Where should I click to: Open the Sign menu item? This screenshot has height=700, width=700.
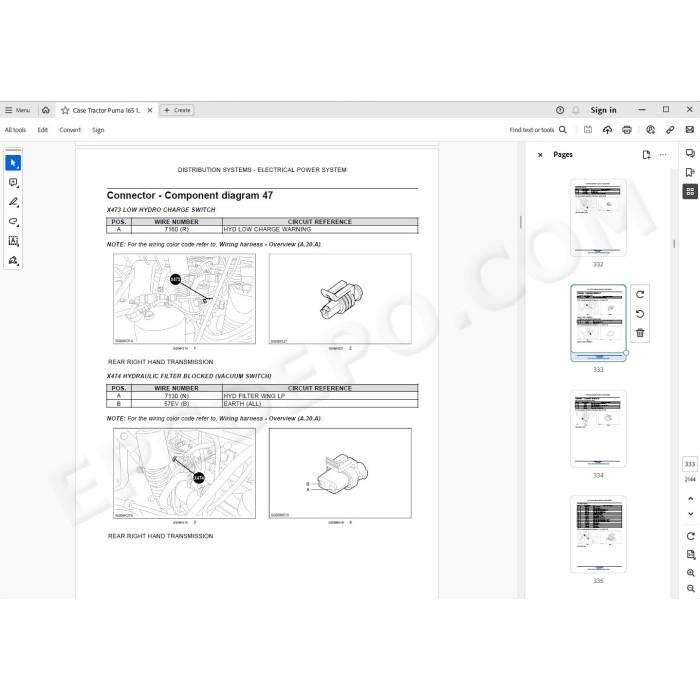coord(98,130)
